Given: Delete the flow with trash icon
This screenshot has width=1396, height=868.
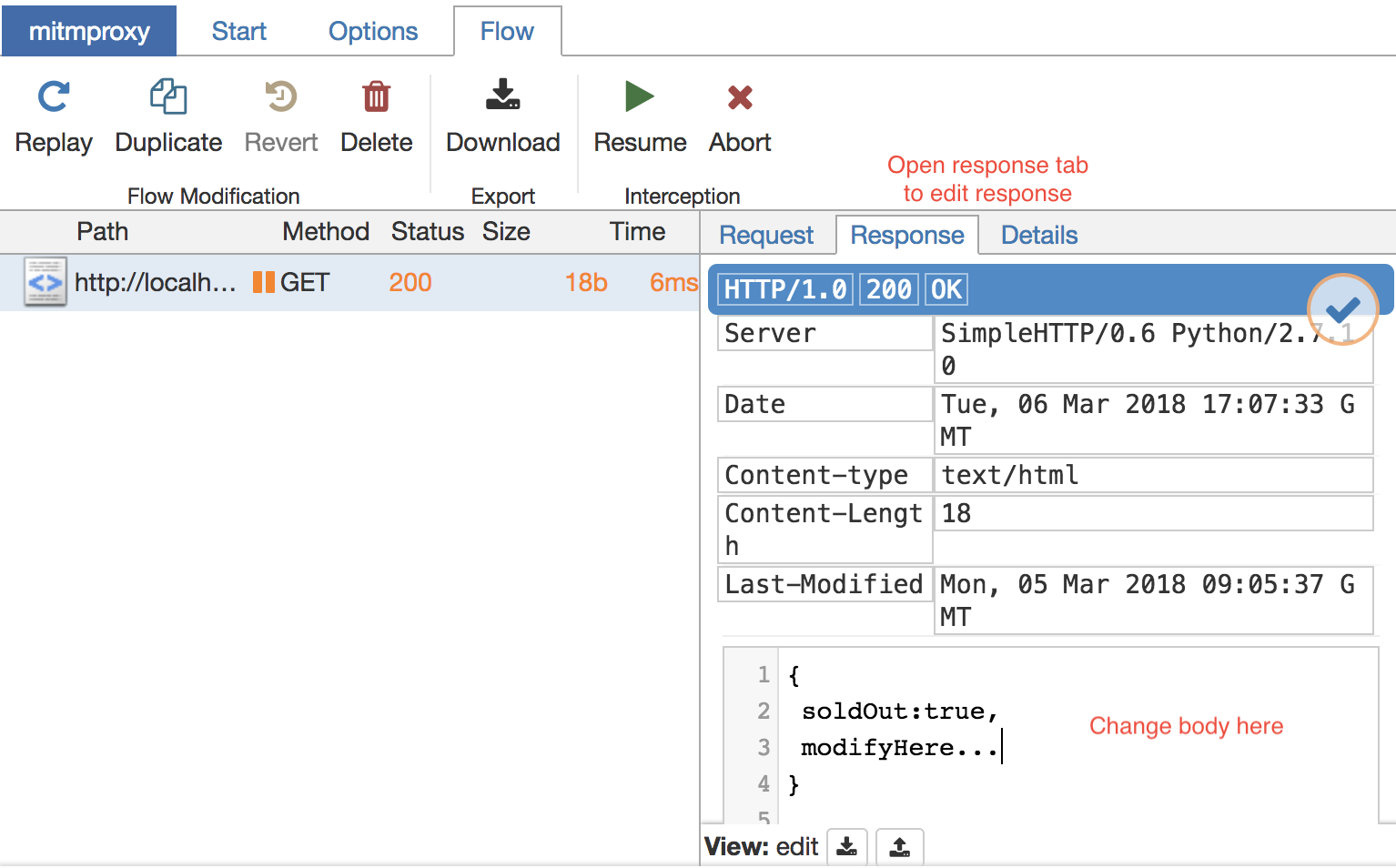Looking at the screenshot, I should click(376, 97).
